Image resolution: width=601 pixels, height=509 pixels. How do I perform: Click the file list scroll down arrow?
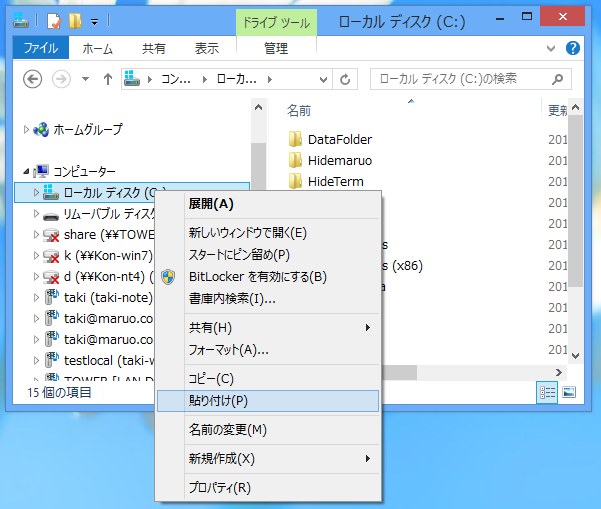(575, 356)
